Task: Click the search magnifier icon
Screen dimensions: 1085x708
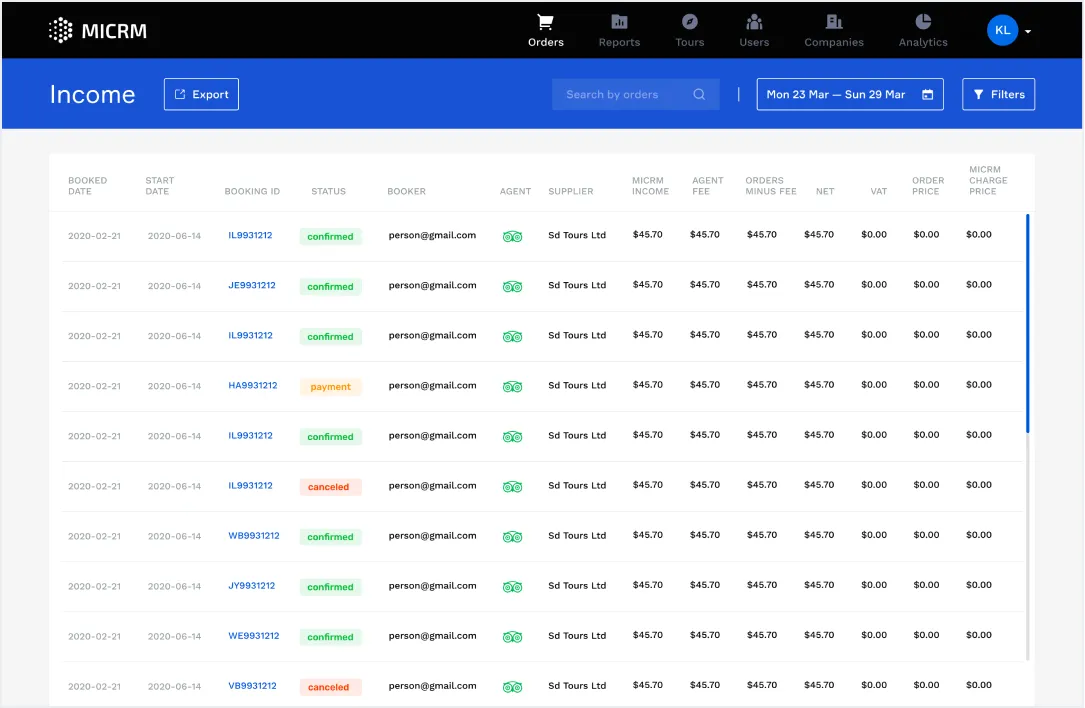Action: click(x=700, y=94)
